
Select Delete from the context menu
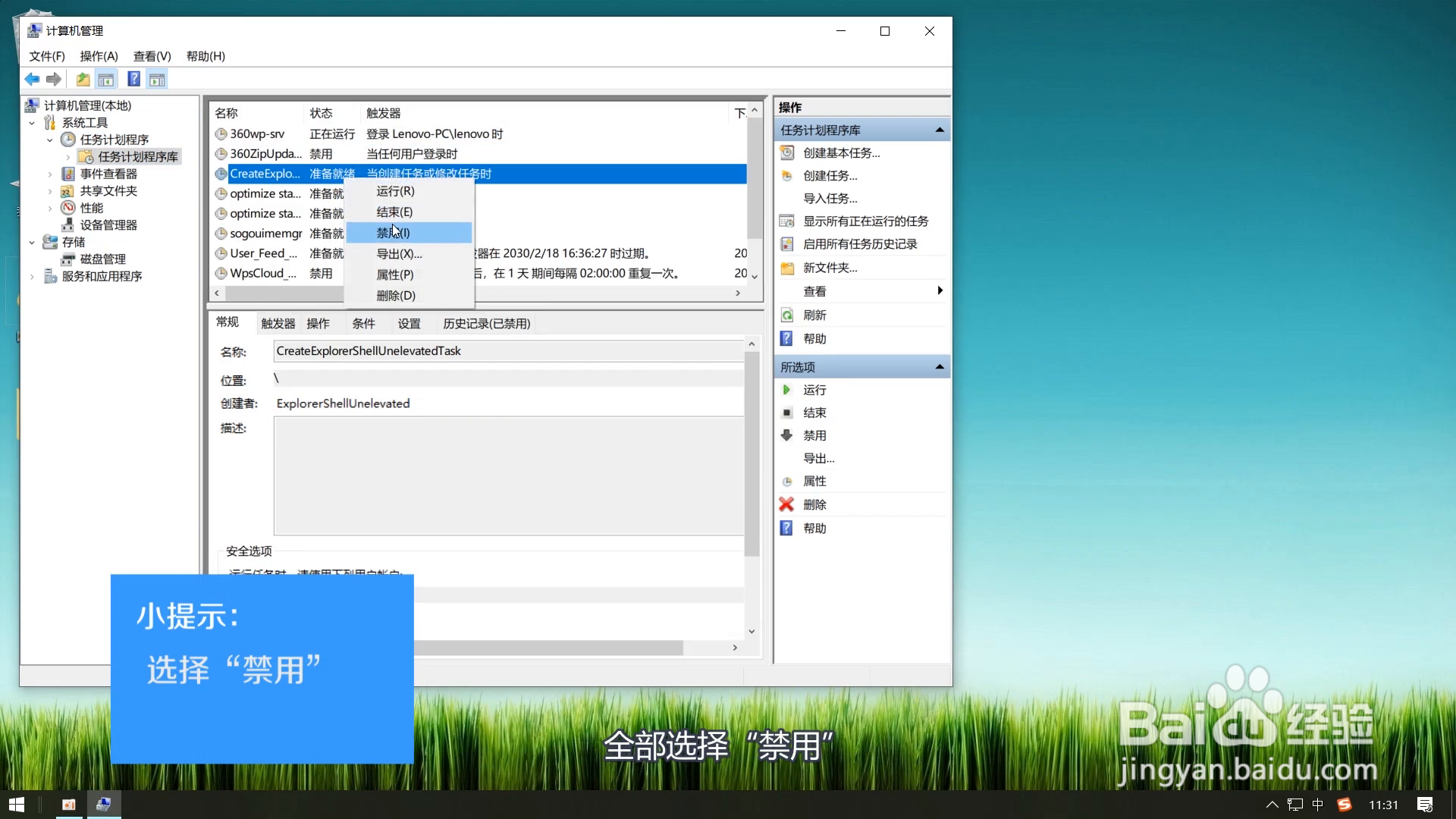pyautogui.click(x=396, y=296)
